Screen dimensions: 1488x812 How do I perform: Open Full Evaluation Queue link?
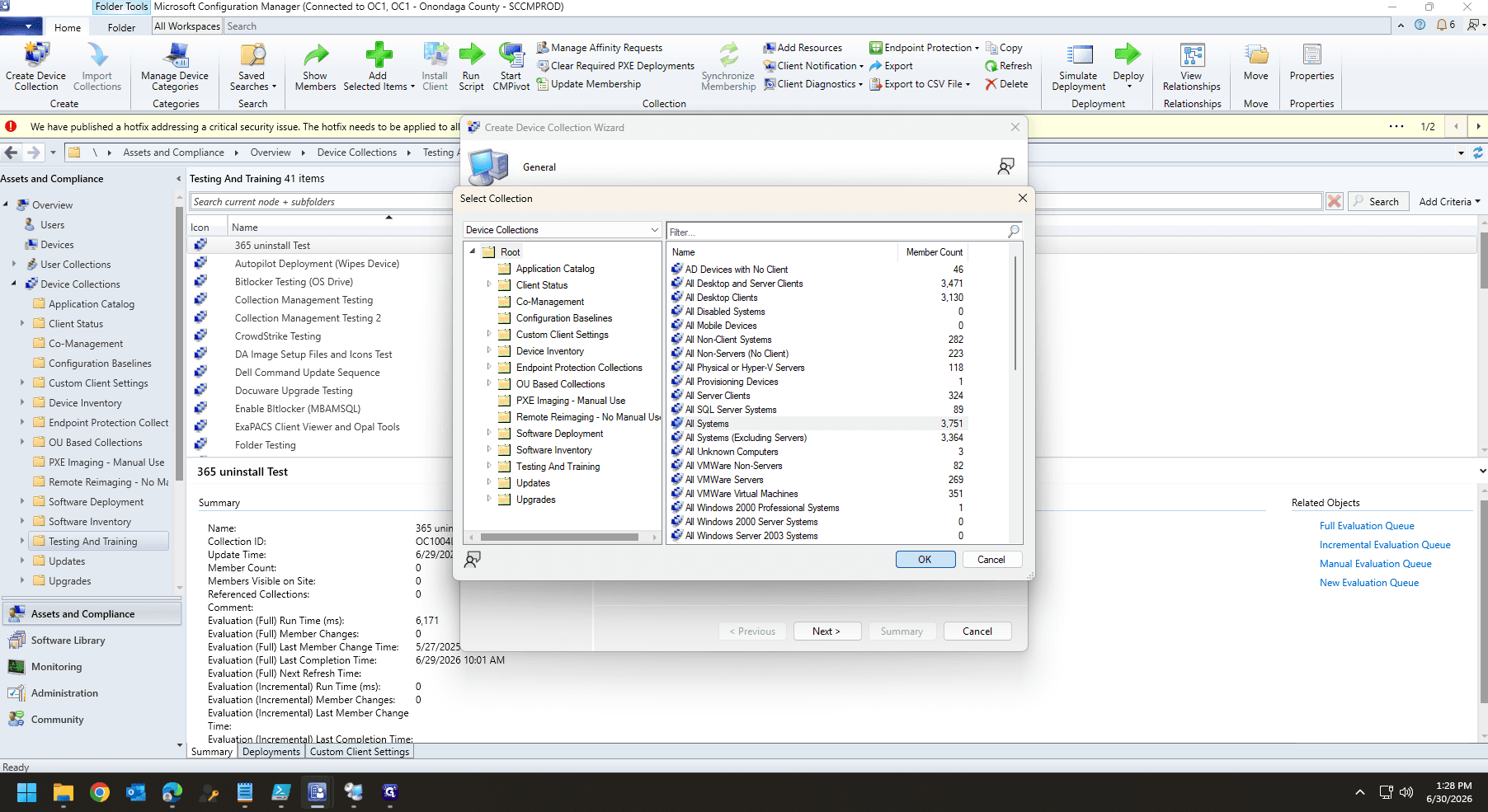(x=1367, y=526)
